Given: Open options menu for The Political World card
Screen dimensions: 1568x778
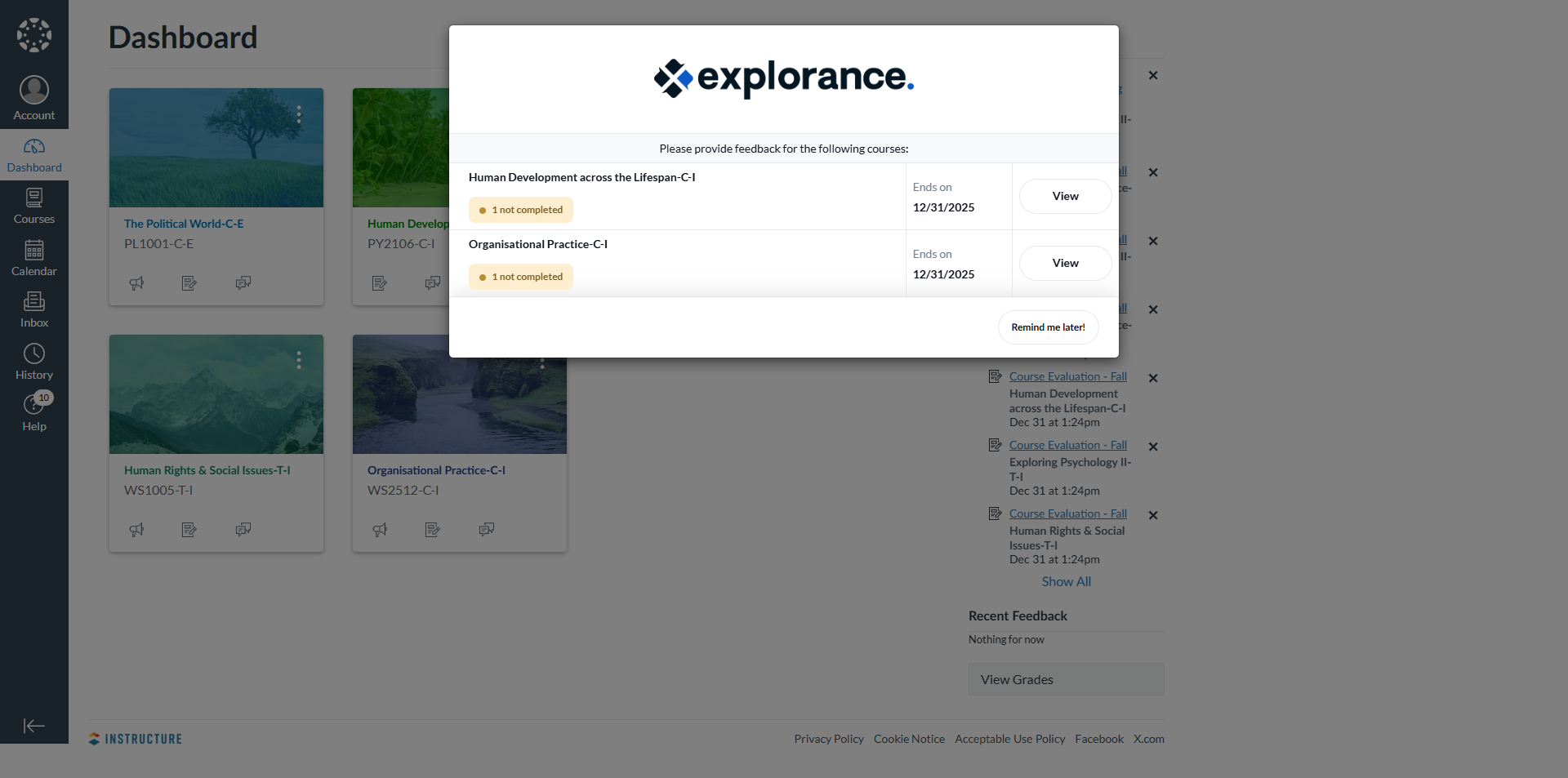Looking at the screenshot, I should coord(299,114).
